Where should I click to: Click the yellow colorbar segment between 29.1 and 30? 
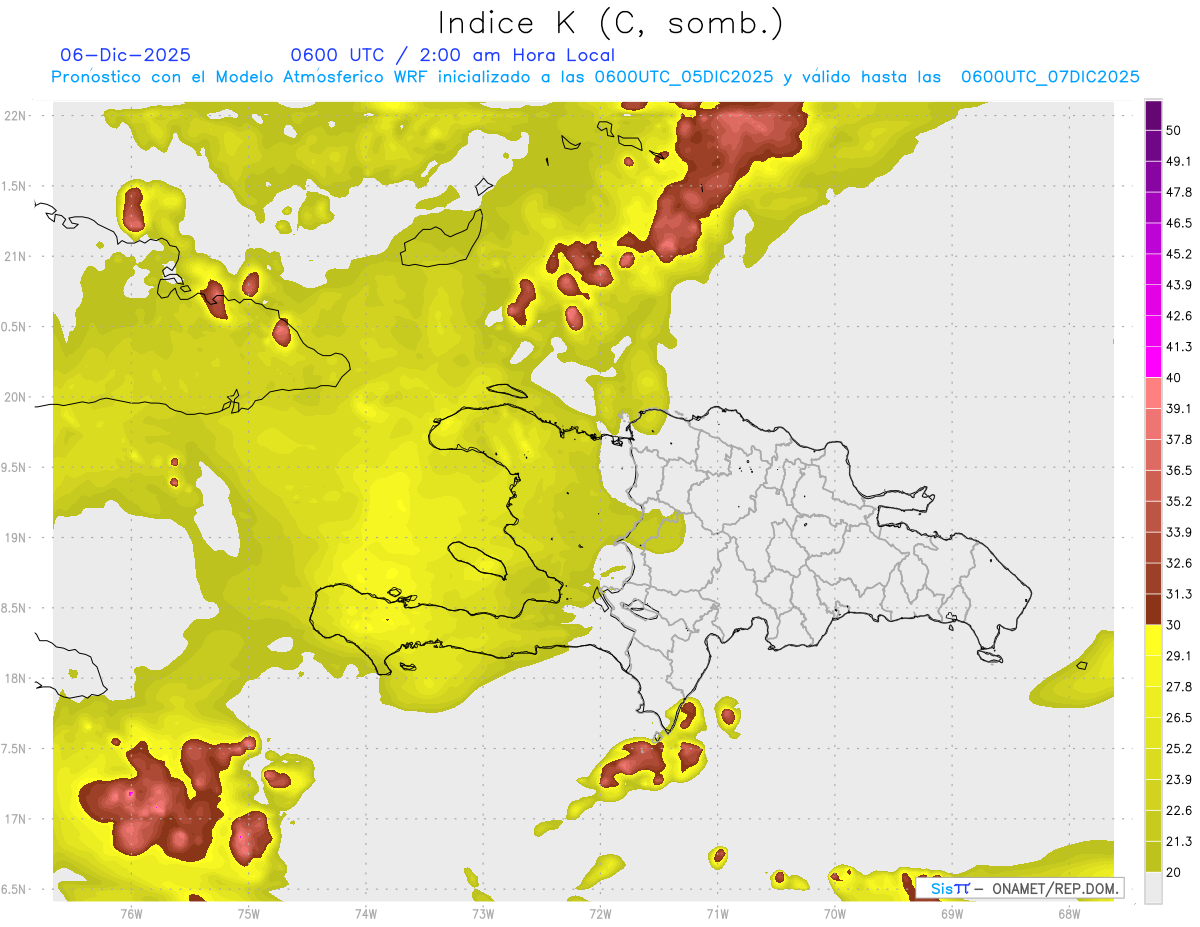coord(1153,640)
